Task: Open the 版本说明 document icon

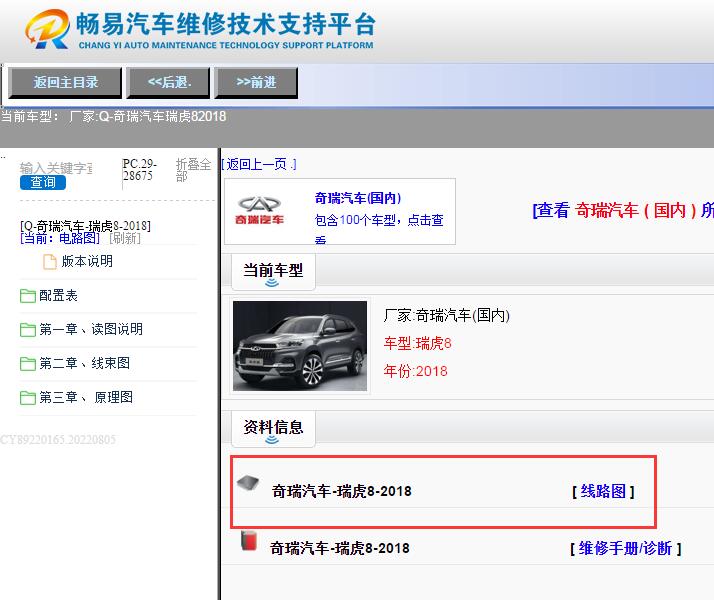Action: [x=50, y=262]
